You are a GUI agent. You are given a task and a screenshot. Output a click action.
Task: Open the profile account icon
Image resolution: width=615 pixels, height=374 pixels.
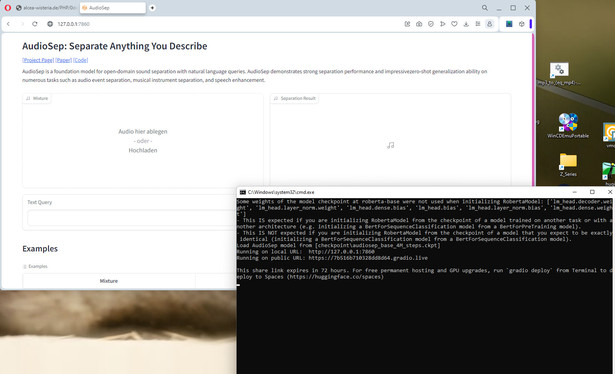489,24
